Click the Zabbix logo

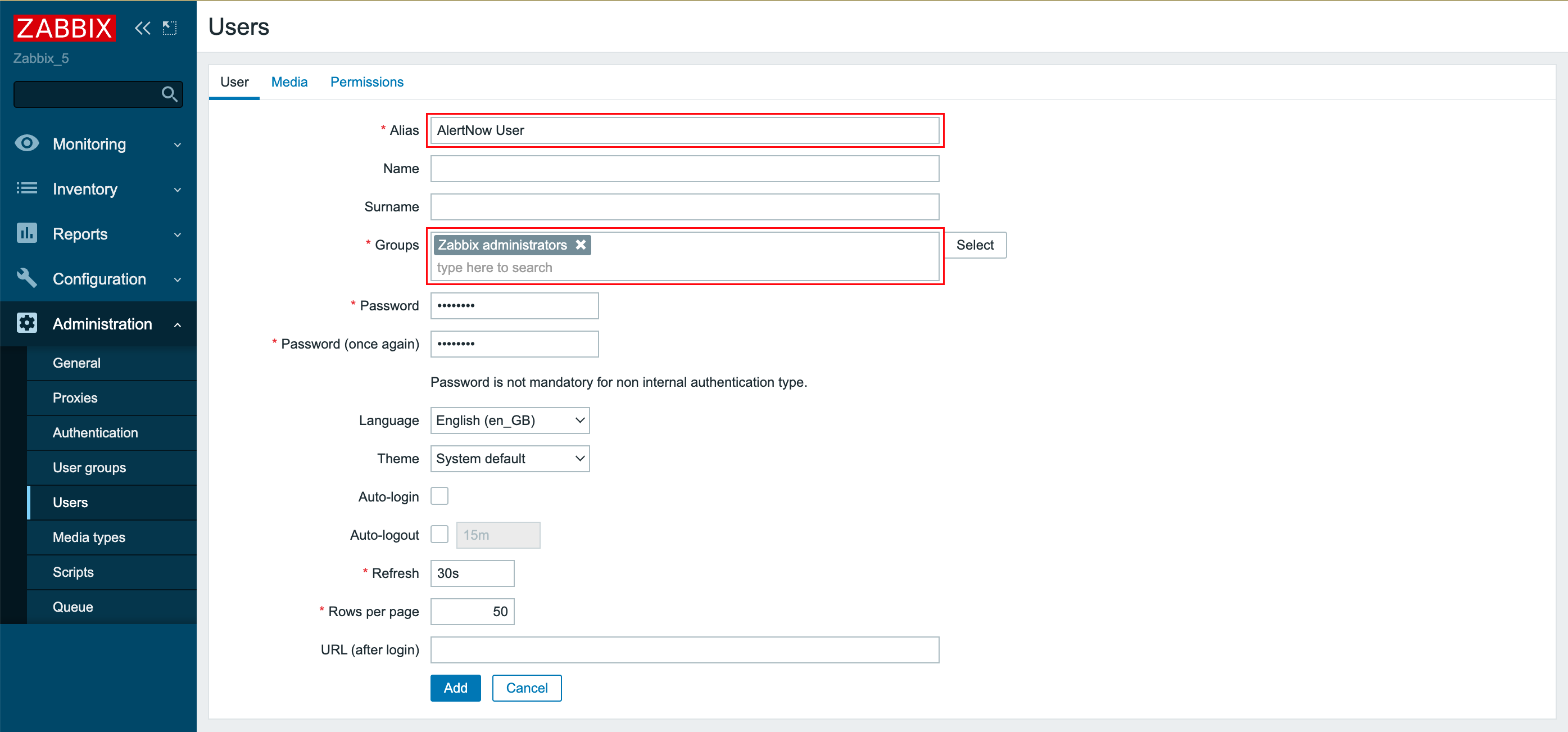click(x=64, y=28)
